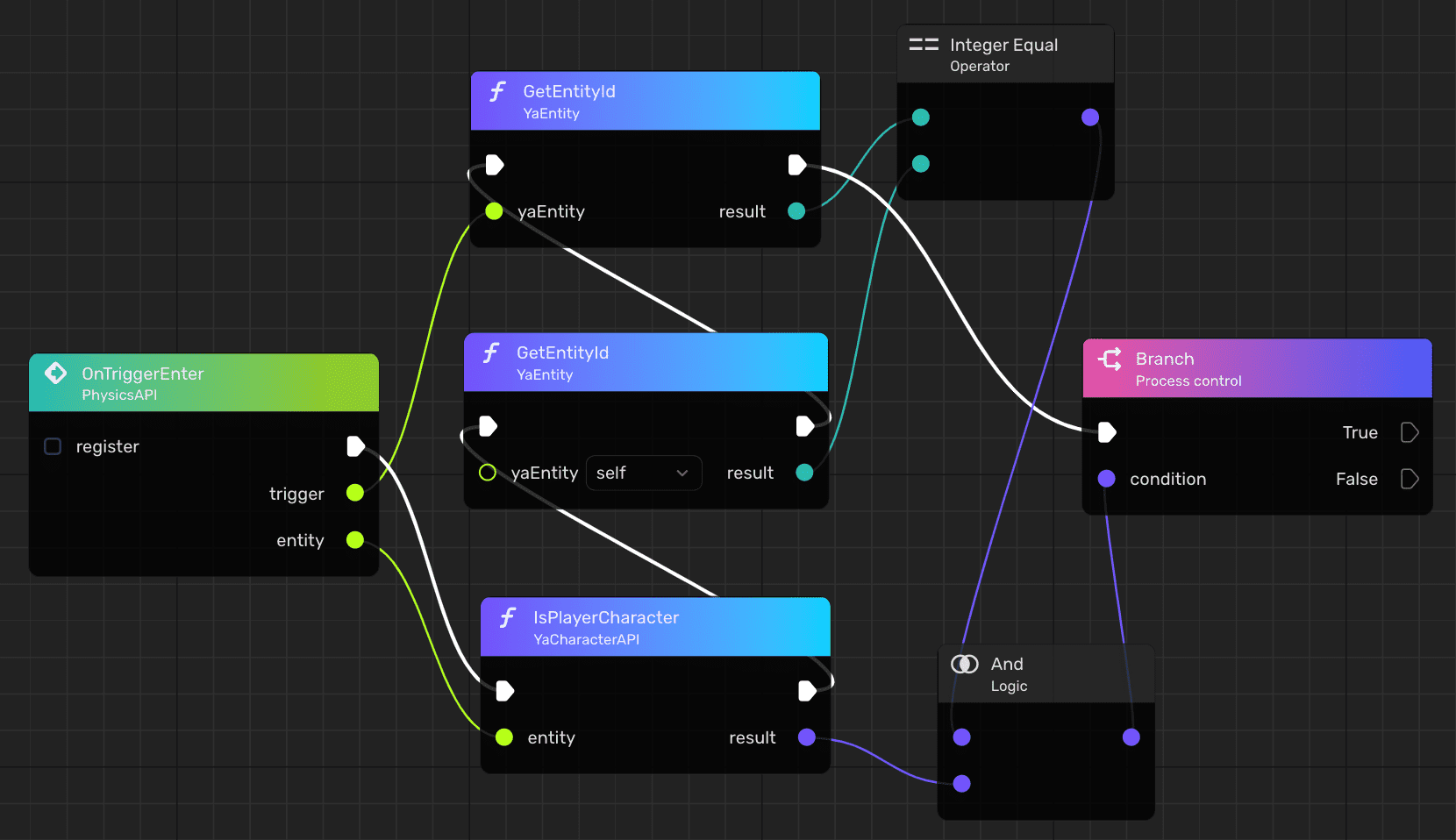Viewport: 1456px width, 840px height.
Task: Click the green entity output pin on OnTriggerEnter
Action: pos(355,540)
